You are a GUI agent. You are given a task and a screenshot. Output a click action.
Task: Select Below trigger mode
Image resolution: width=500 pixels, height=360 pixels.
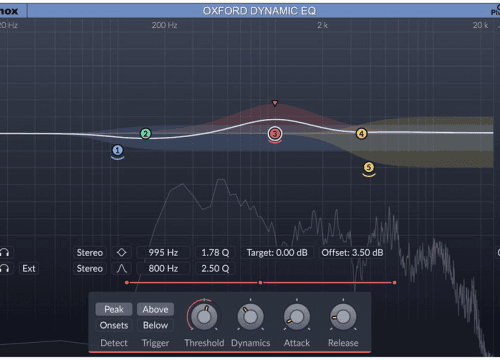click(x=155, y=325)
